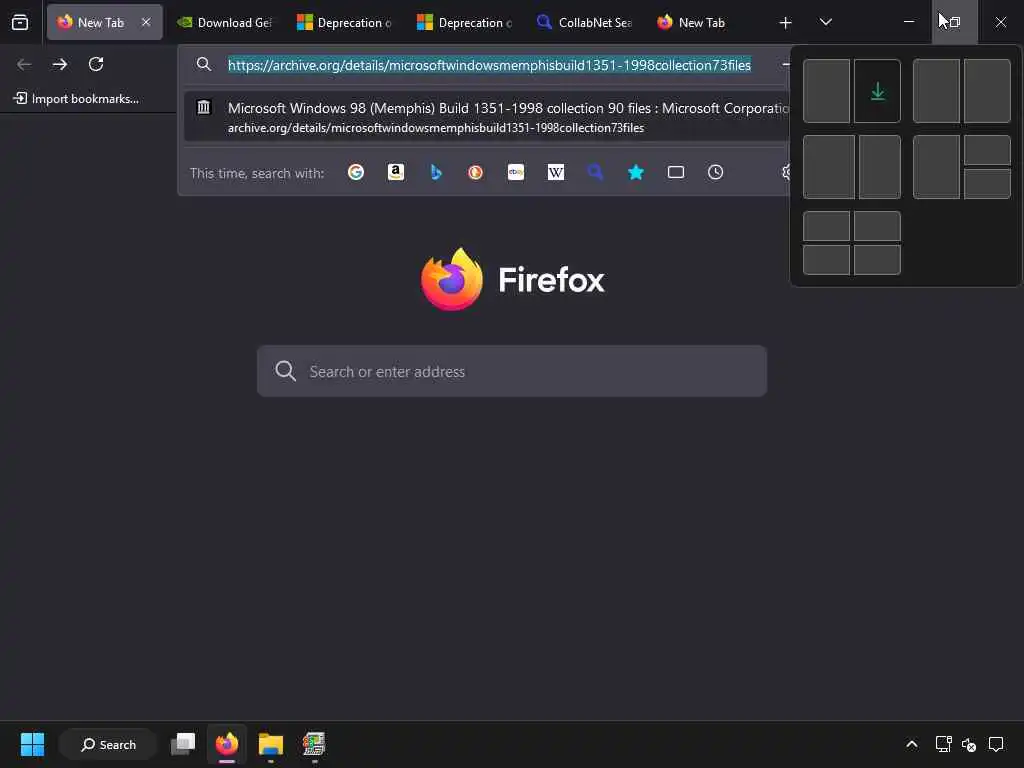Click the archive.org site icon in suggestion
1024x768 pixels.
point(204,107)
